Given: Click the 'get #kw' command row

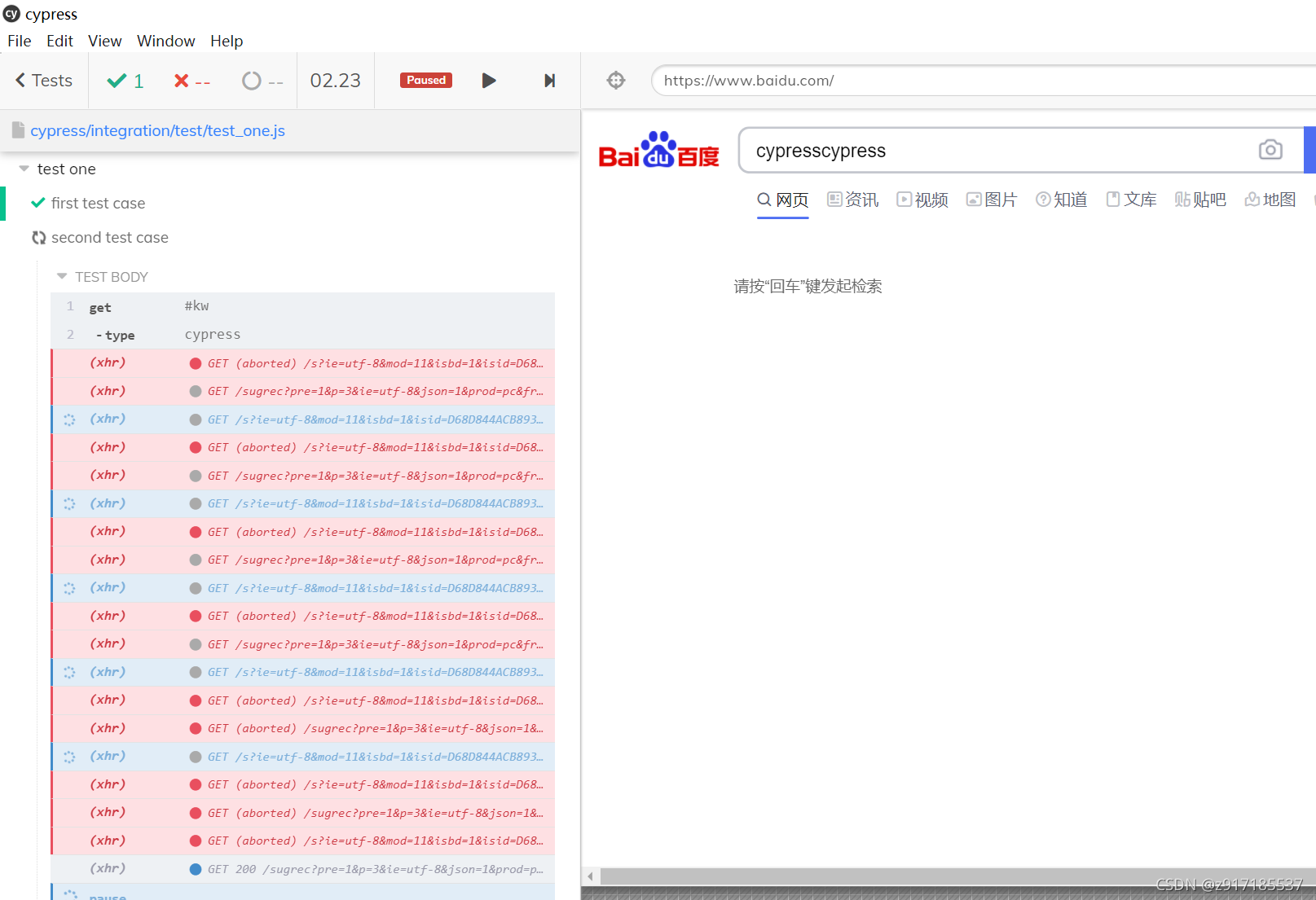Looking at the screenshot, I should (x=302, y=307).
